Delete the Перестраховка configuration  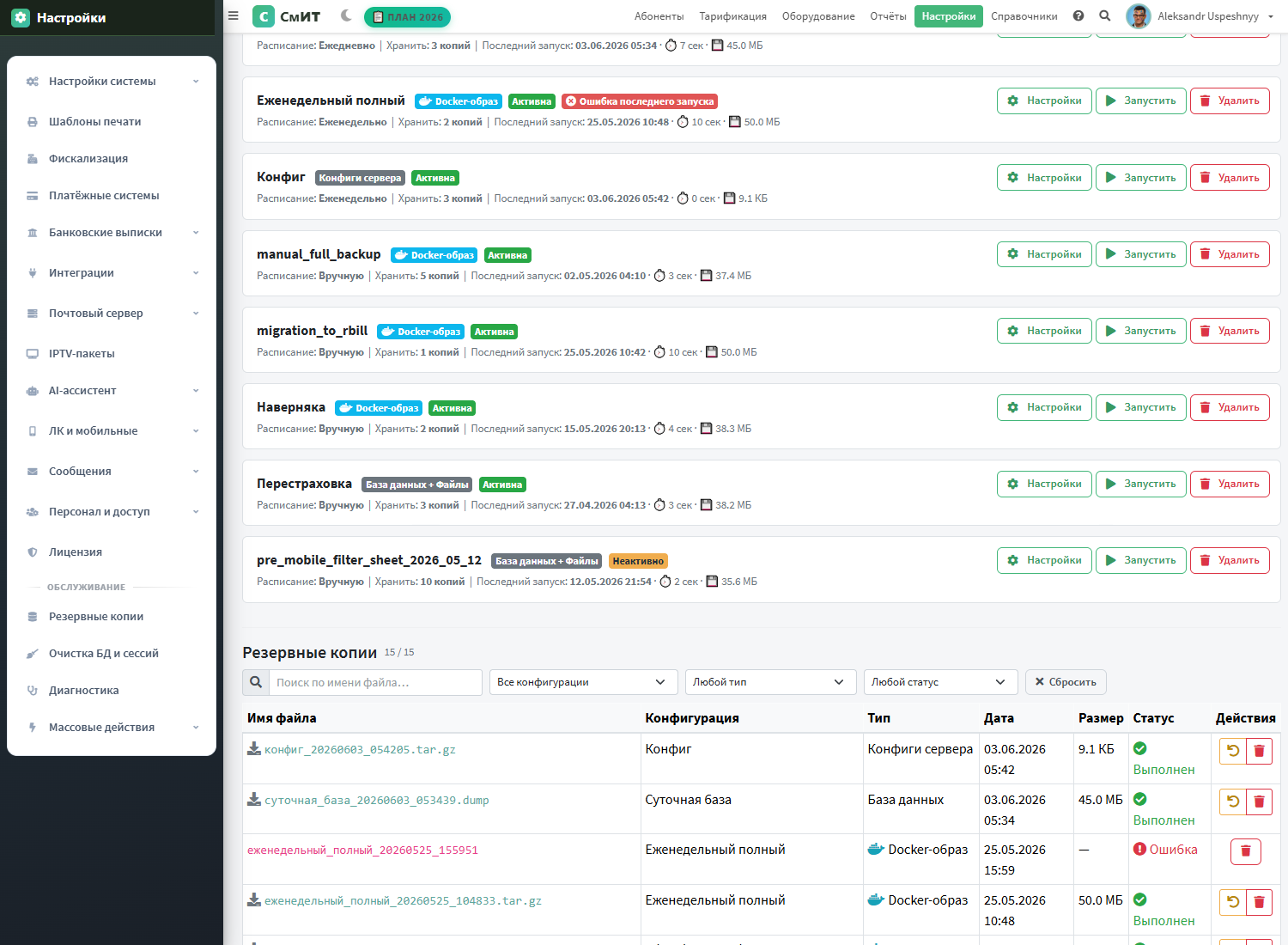point(1230,484)
